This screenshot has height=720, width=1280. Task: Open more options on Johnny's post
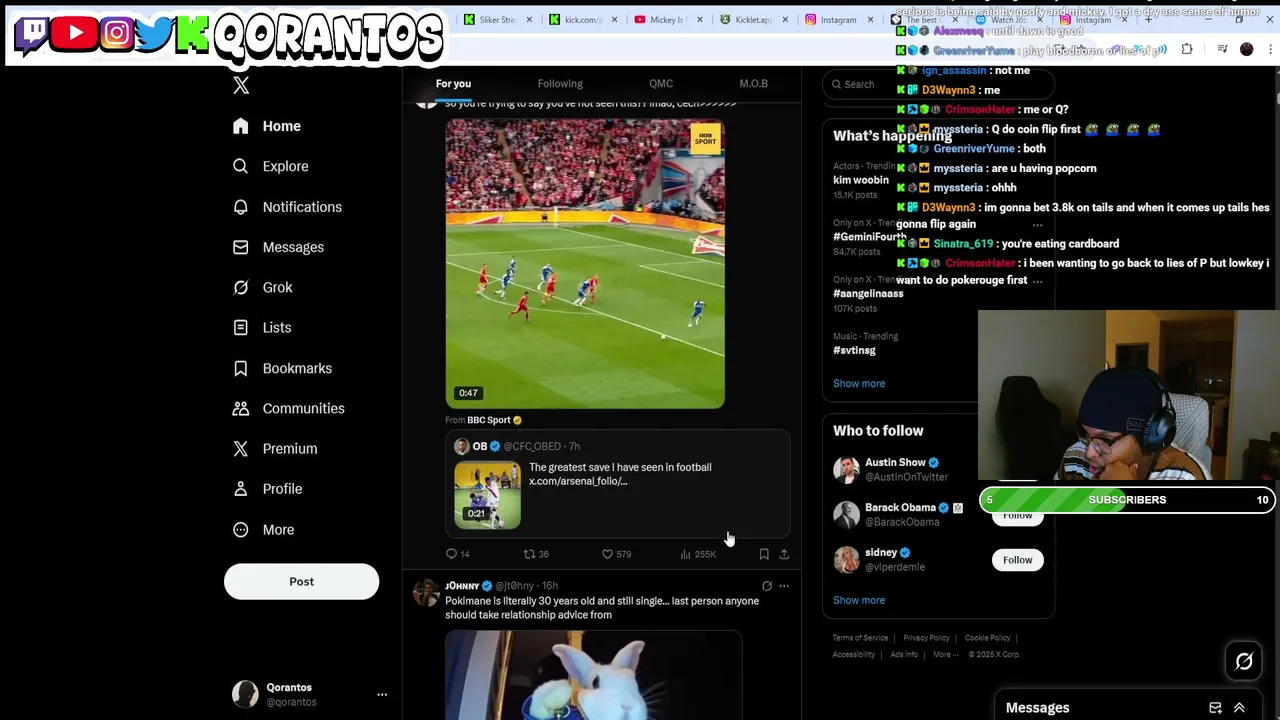tap(784, 586)
